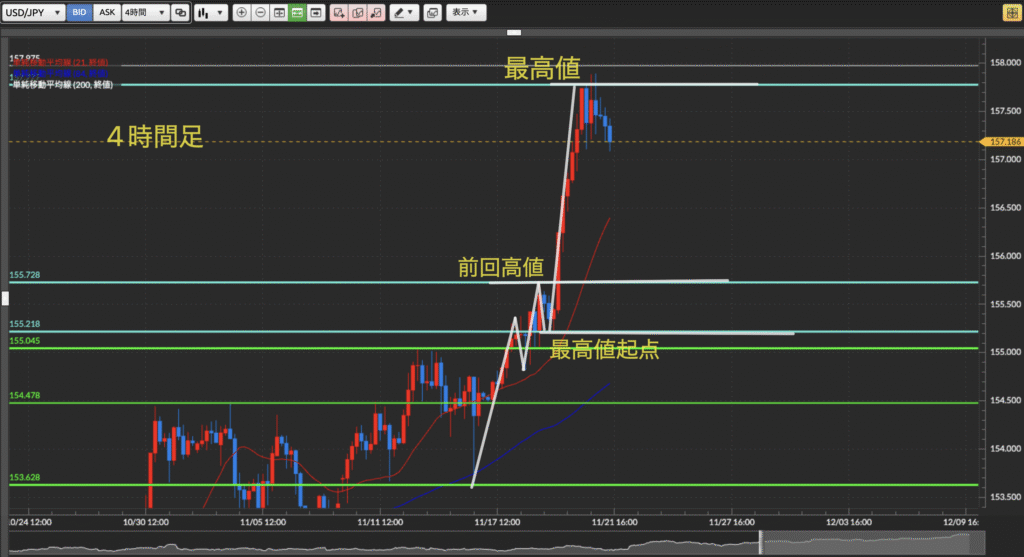Toggle the green highlighted display icon
This screenshot has height=557, width=1024.
[297, 13]
